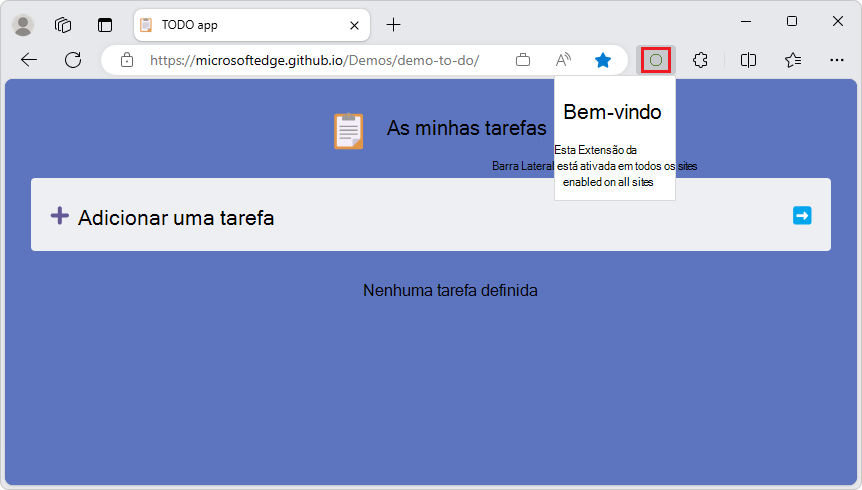The height and width of the screenshot is (490, 862).
Task: Click the address bar URL
Action: 314,60
